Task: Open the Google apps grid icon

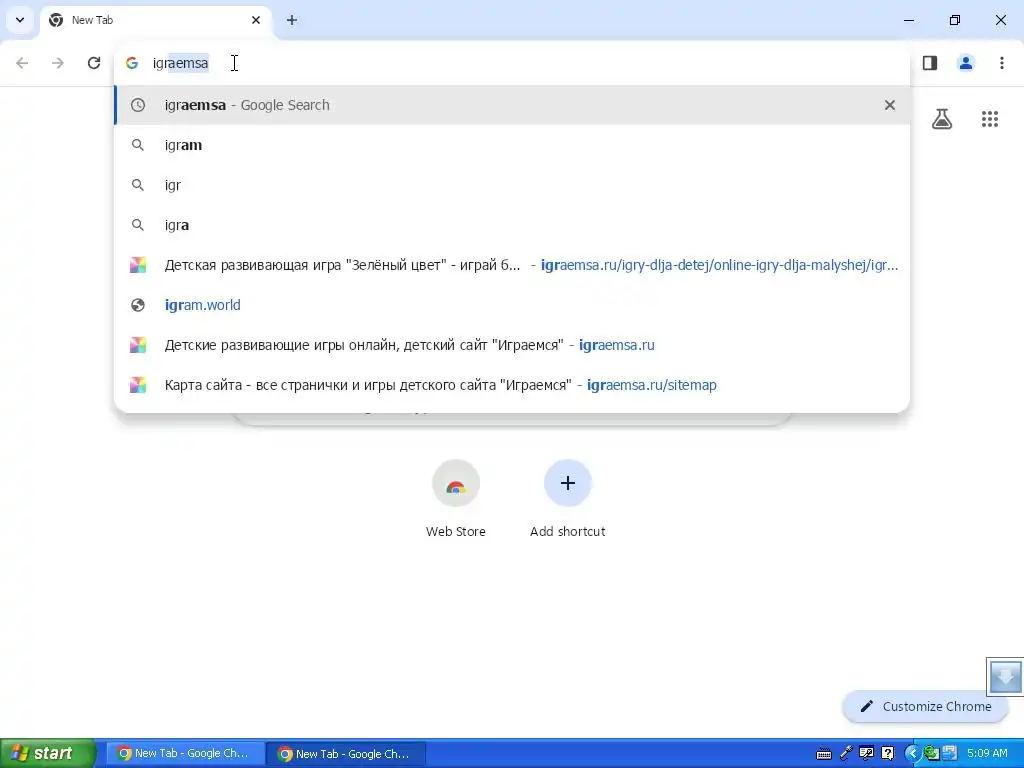Action: 990,119
